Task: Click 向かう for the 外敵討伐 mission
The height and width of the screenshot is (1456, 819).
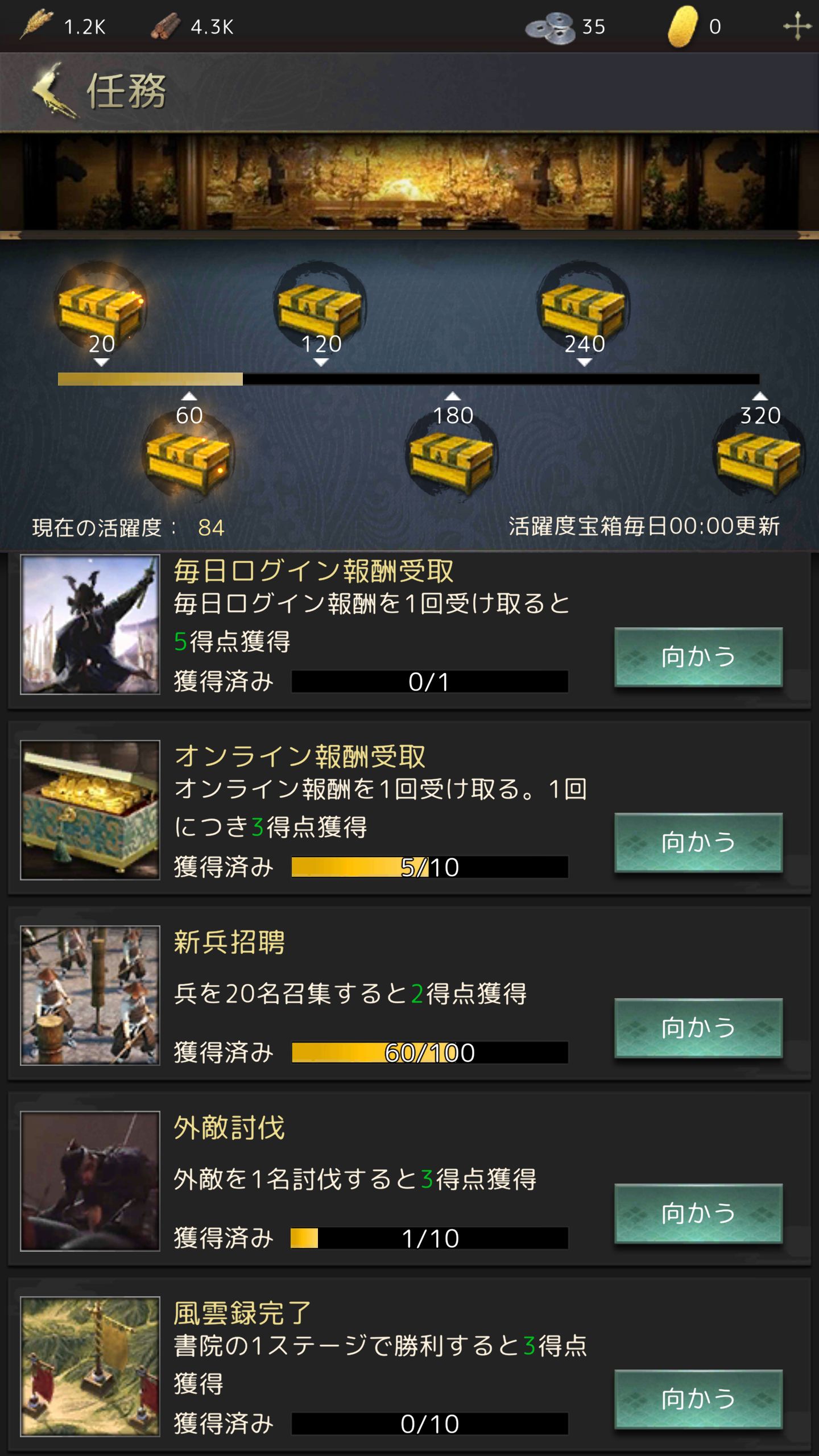Action: tap(698, 1213)
